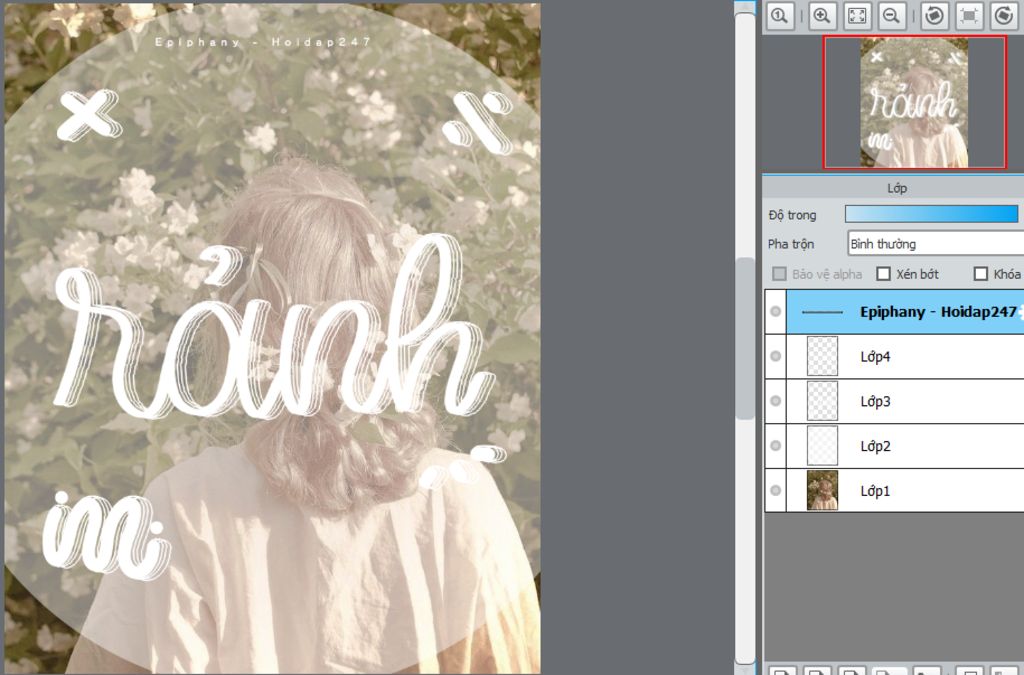The height and width of the screenshot is (675, 1024).
Task: Enable the Xén bớt clipping checkbox
Action: (x=884, y=274)
